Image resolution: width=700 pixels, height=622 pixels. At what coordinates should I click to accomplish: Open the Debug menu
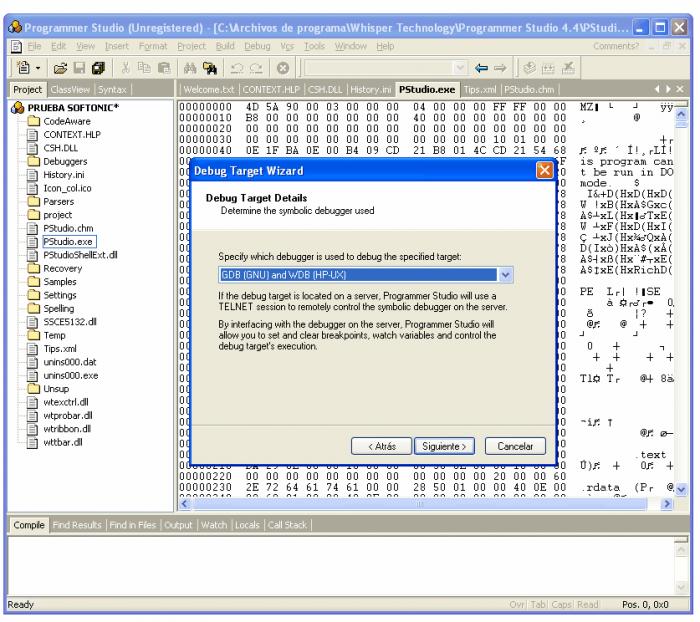pos(257,46)
